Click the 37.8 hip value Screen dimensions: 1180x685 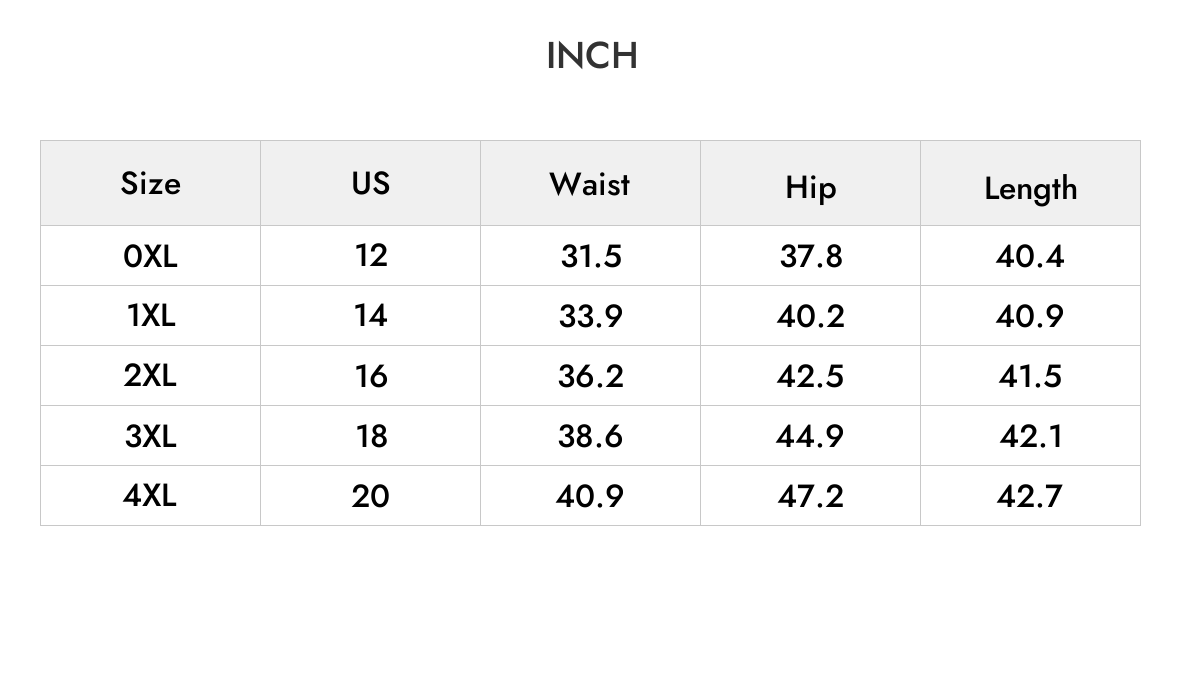(810, 256)
